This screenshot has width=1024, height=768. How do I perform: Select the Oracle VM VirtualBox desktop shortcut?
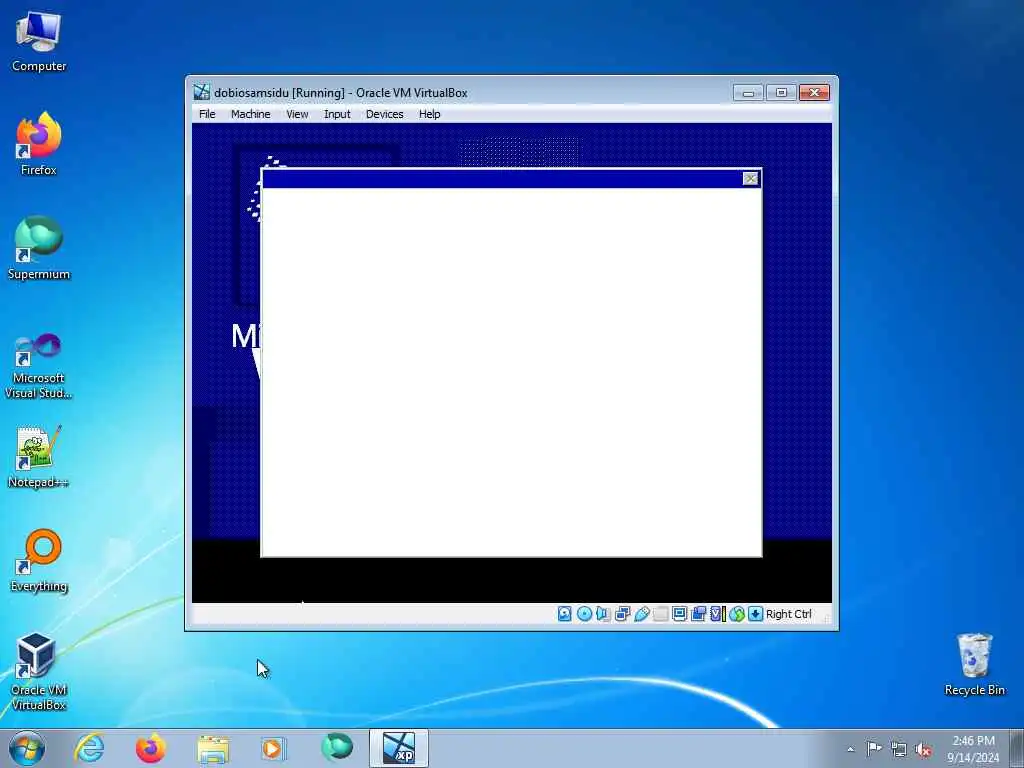tap(39, 671)
